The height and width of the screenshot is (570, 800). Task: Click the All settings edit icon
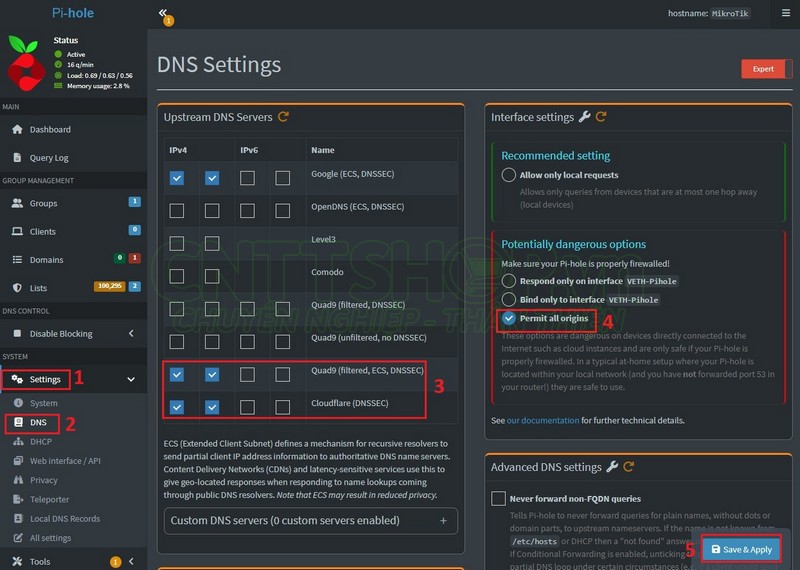(18, 538)
